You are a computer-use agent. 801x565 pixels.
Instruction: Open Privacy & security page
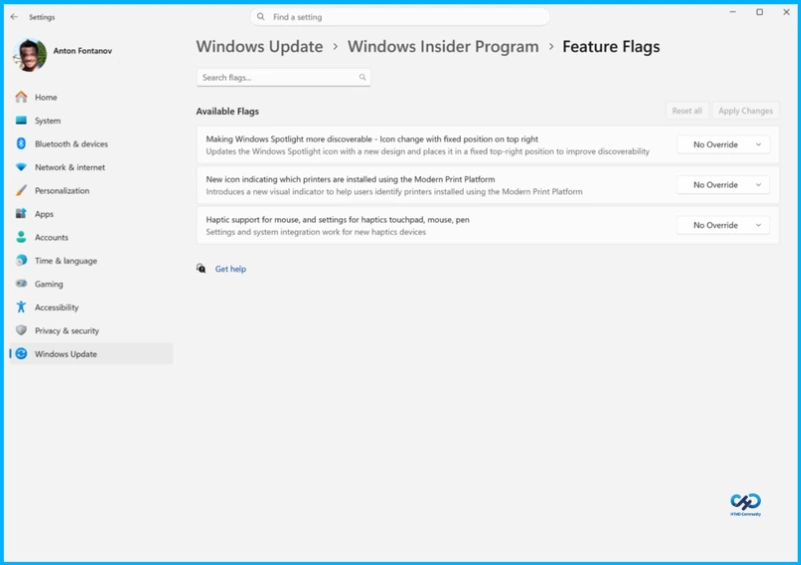91,331
